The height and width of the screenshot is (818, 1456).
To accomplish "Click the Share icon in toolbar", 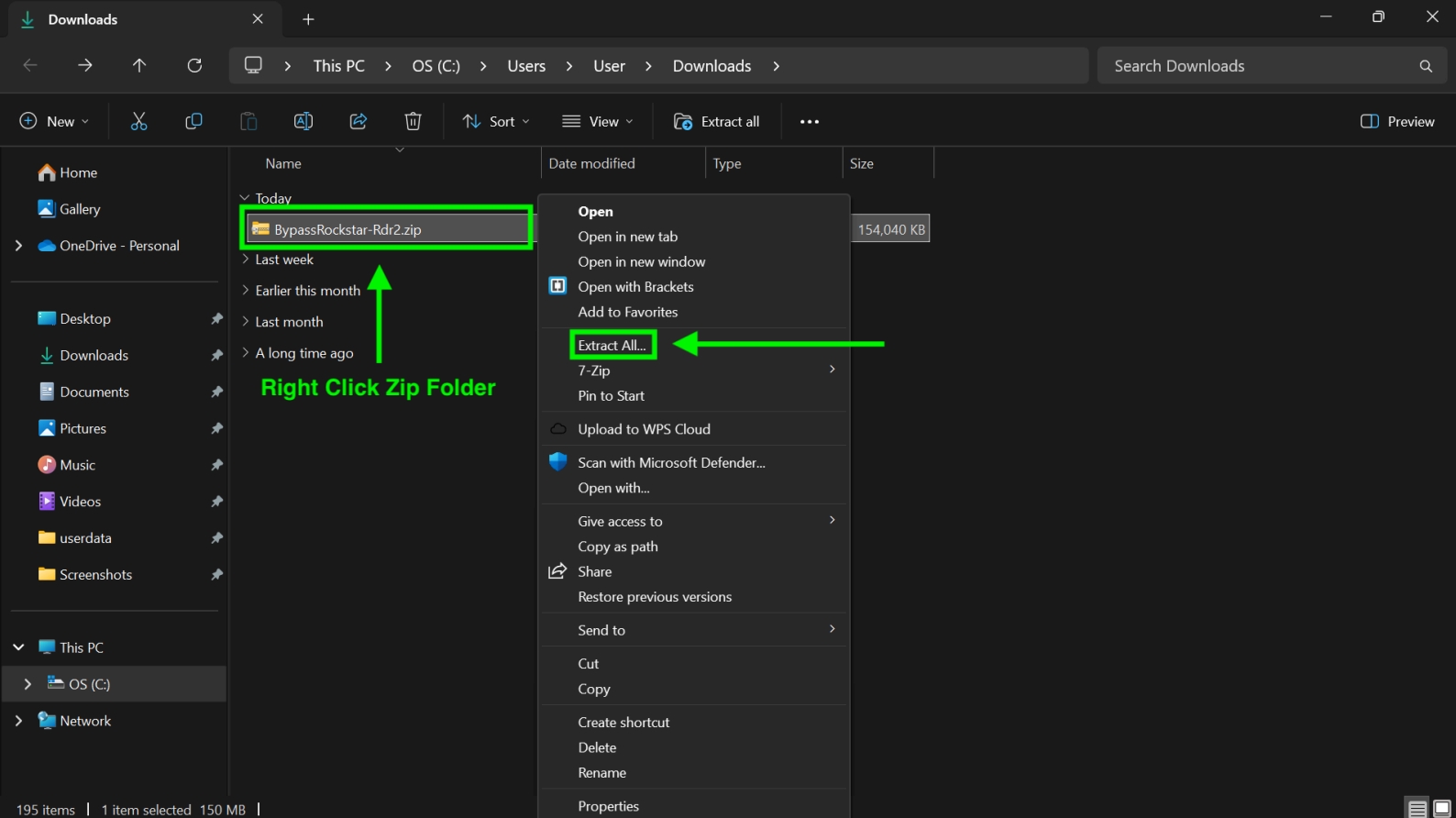I will [x=358, y=121].
